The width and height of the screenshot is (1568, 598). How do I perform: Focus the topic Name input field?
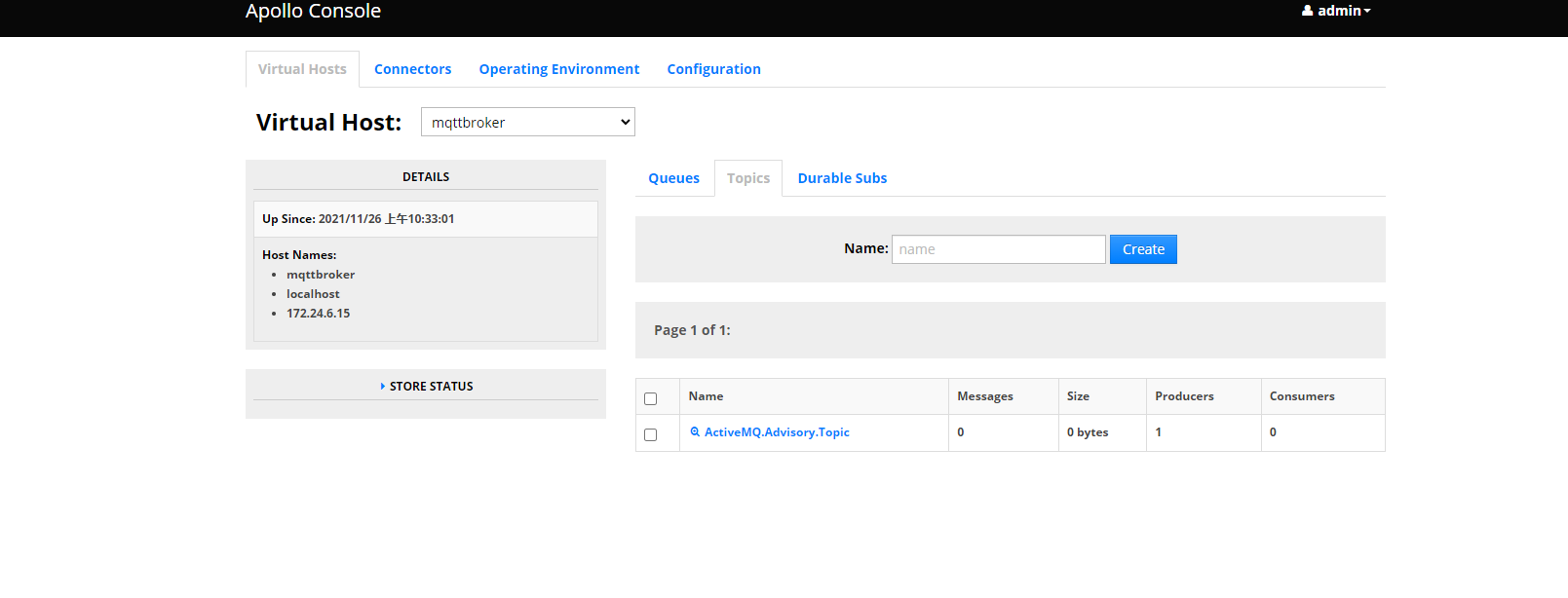[998, 249]
